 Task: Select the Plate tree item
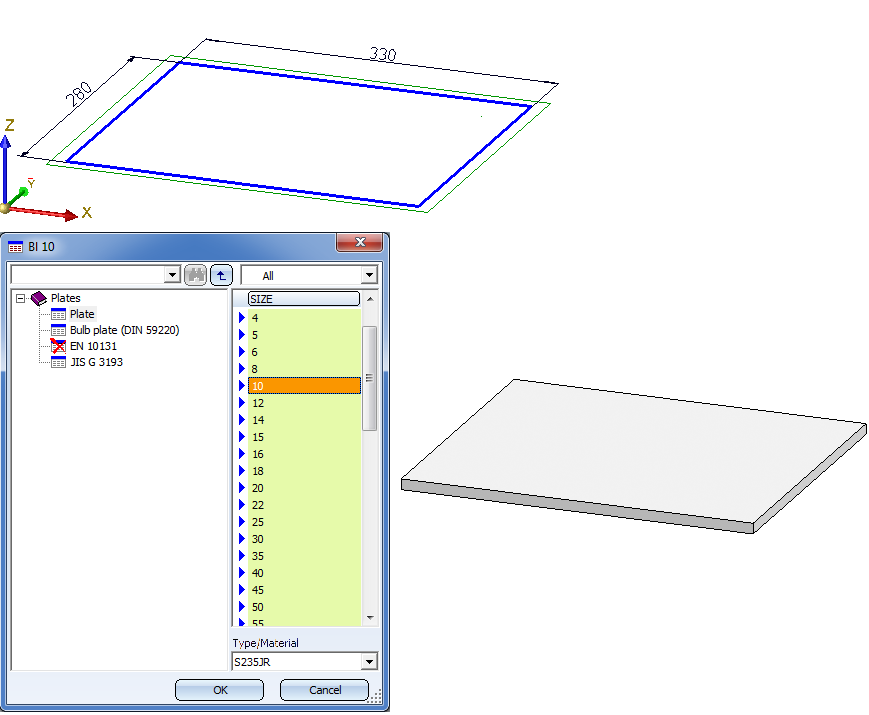point(82,314)
